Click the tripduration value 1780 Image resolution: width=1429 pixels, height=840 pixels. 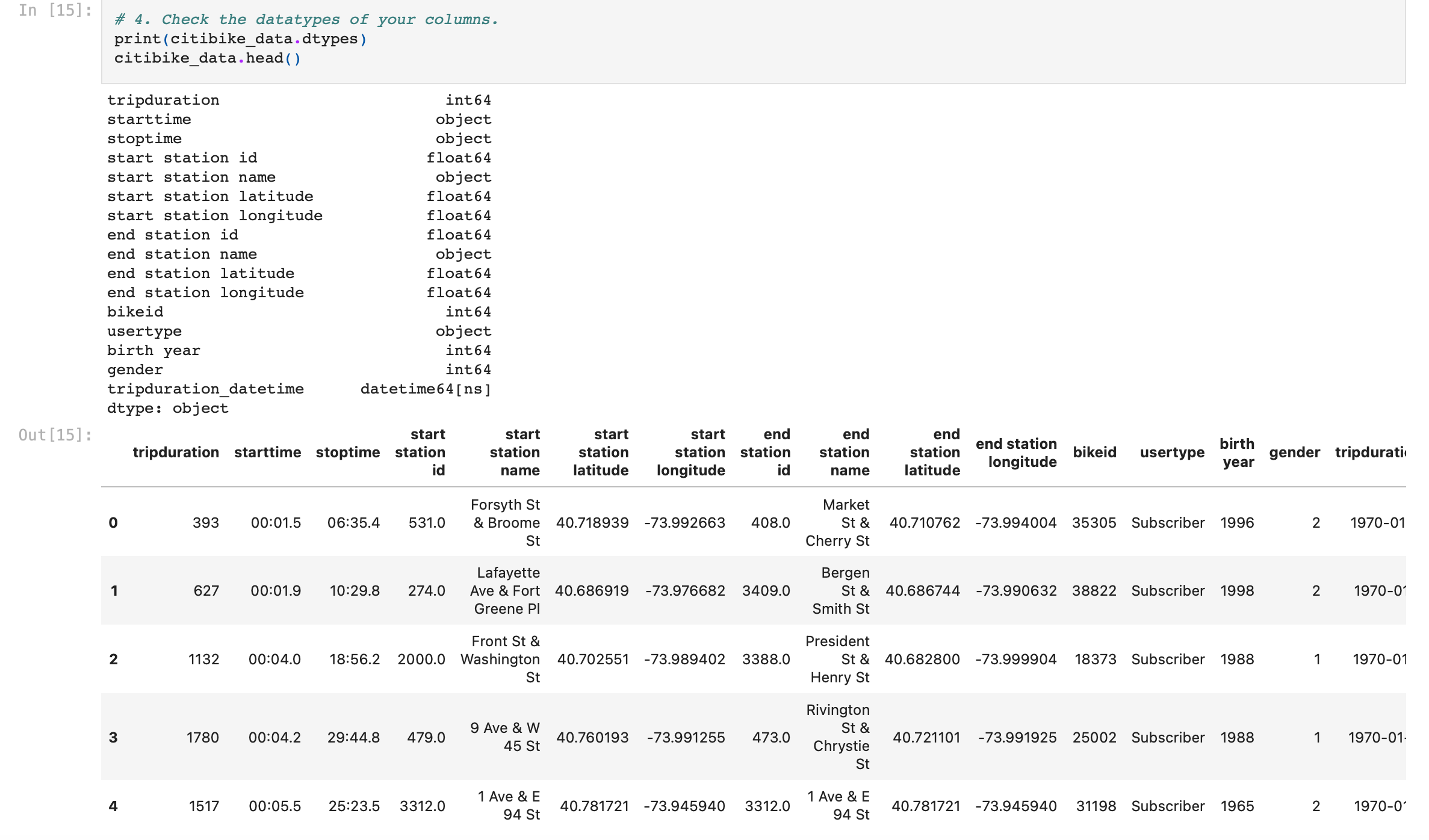pos(203,737)
